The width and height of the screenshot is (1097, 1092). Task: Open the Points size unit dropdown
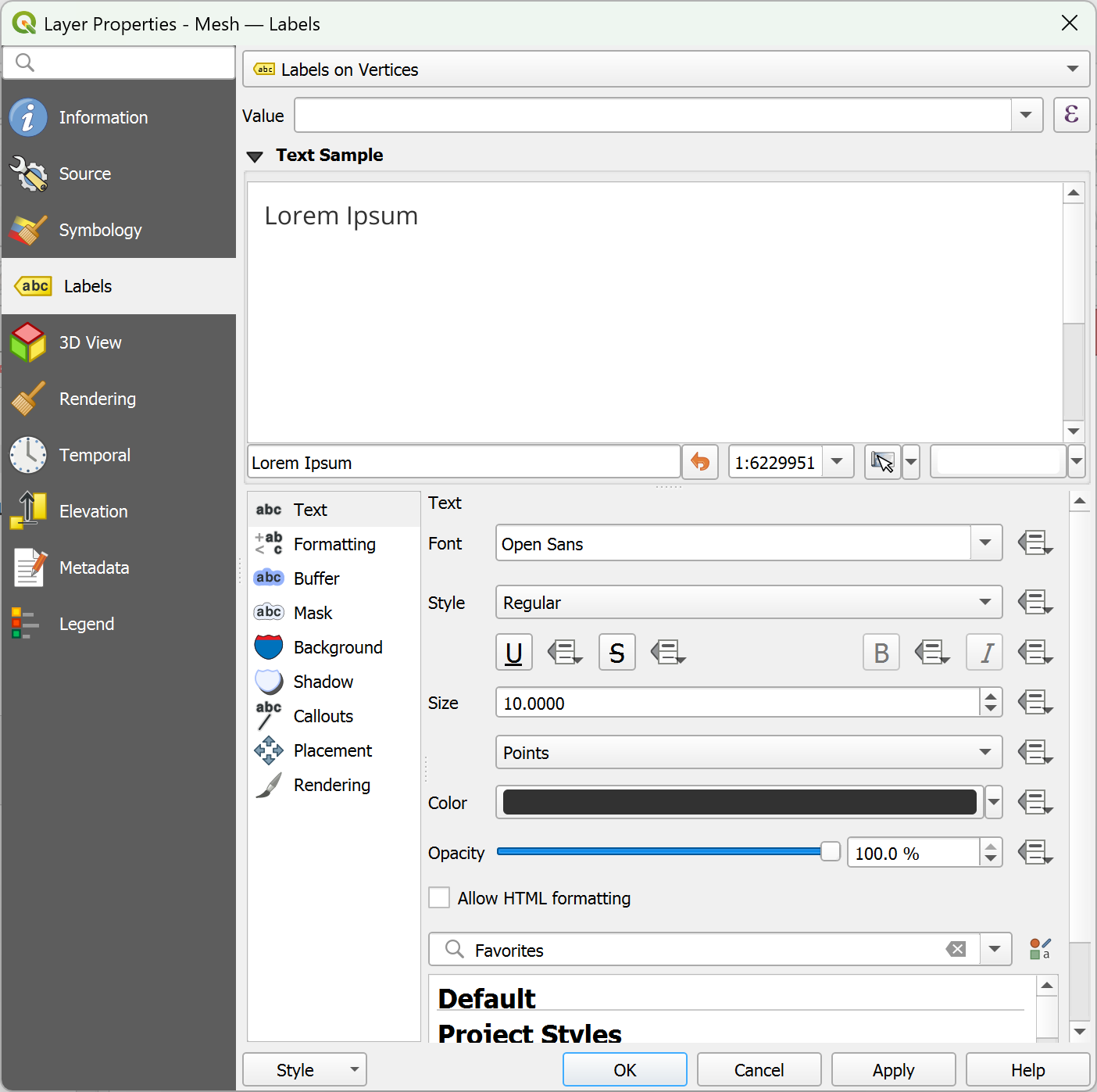(x=749, y=752)
